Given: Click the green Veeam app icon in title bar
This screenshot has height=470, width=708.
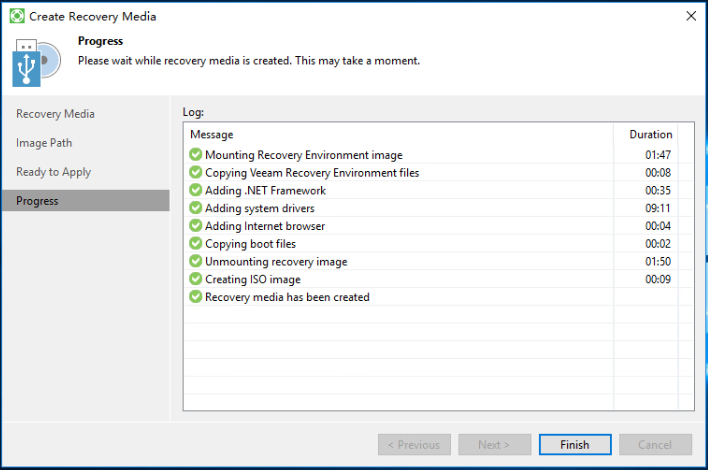Looking at the screenshot, I should pos(17,16).
